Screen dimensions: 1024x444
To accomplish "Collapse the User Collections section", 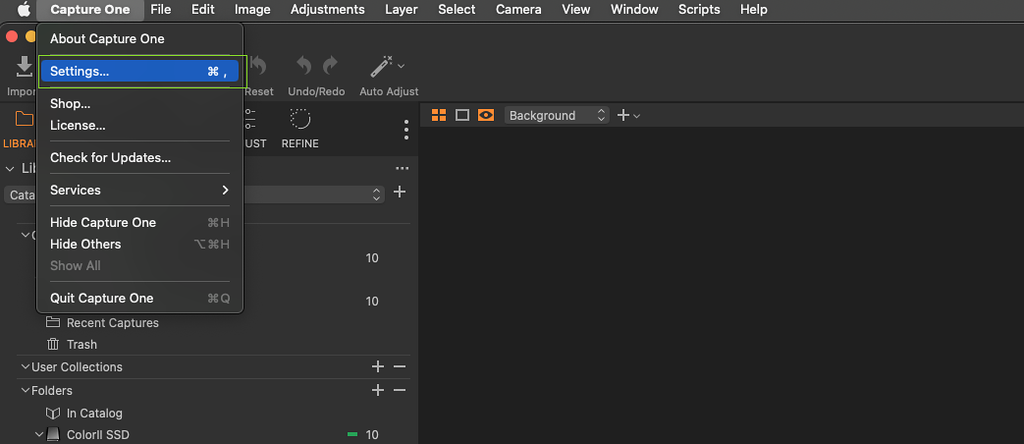I will [25, 367].
